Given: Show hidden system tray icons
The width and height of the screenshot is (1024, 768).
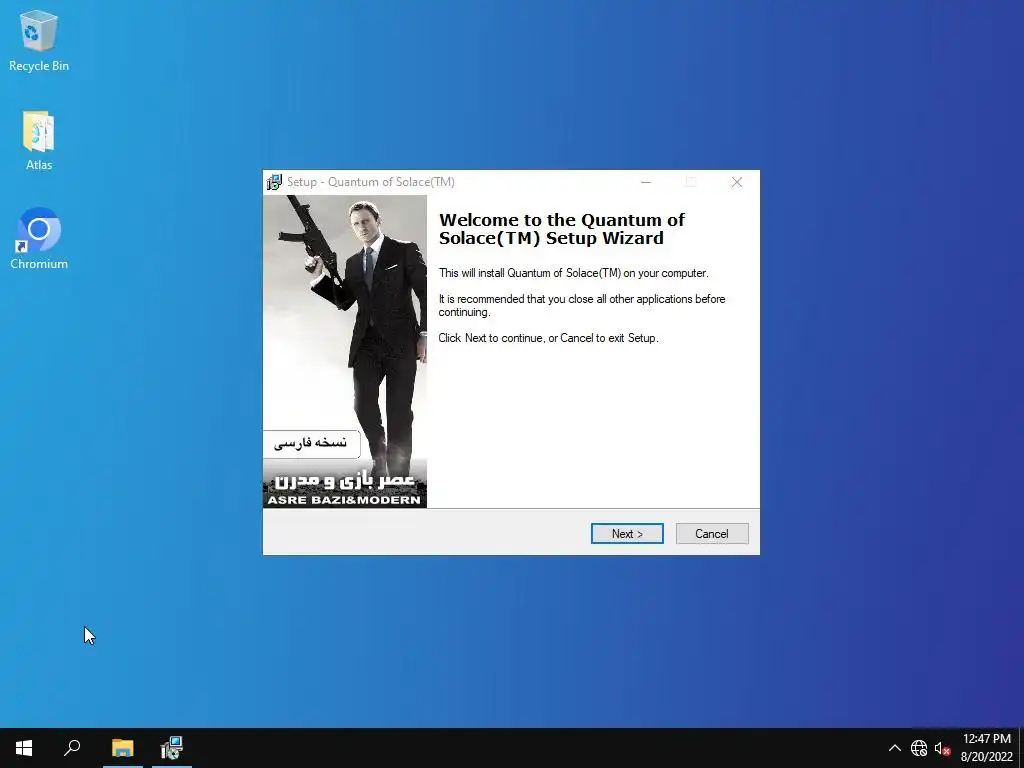Looking at the screenshot, I should click(x=895, y=748).
